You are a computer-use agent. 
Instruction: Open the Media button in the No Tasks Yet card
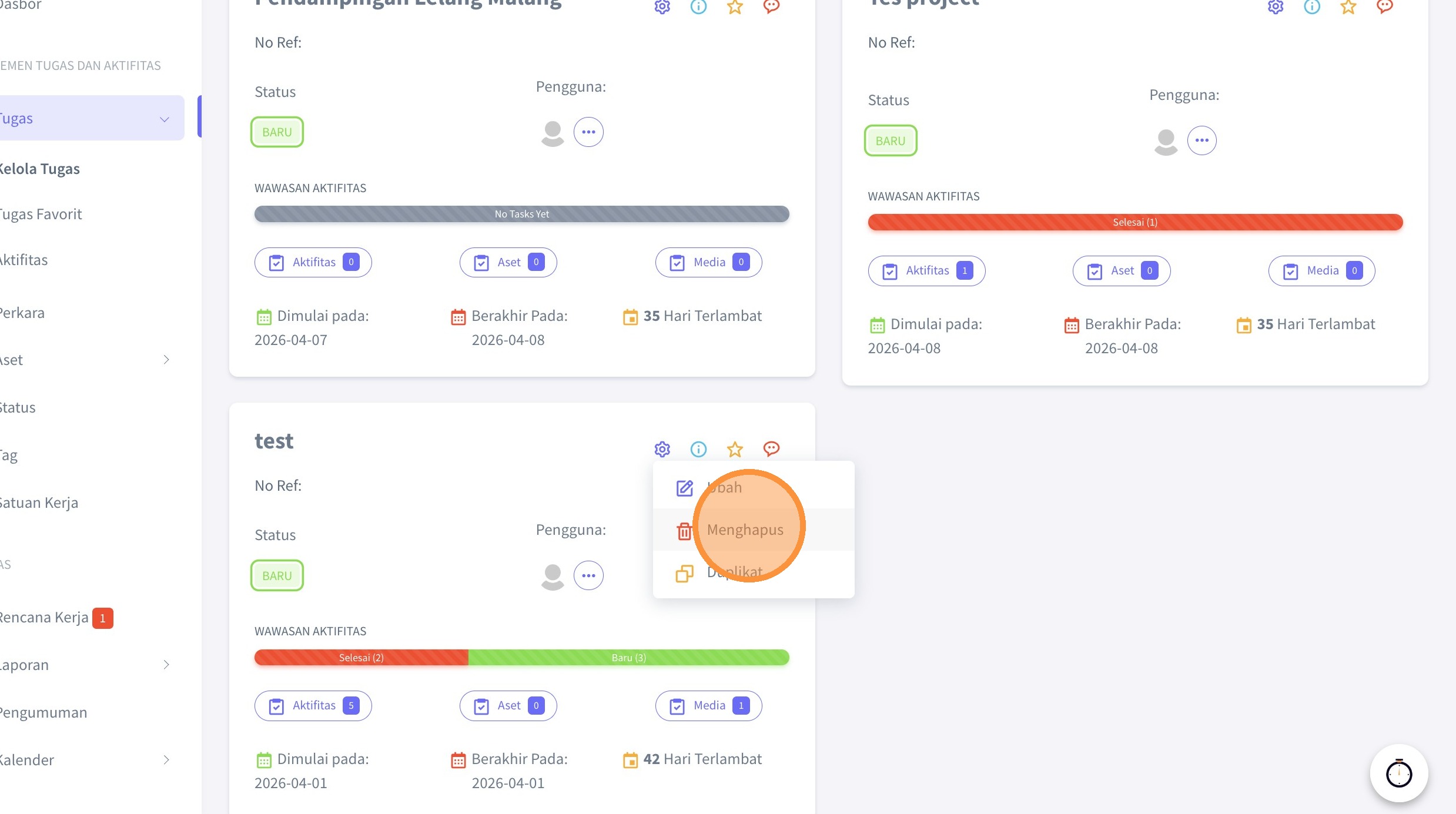(709, 262)
